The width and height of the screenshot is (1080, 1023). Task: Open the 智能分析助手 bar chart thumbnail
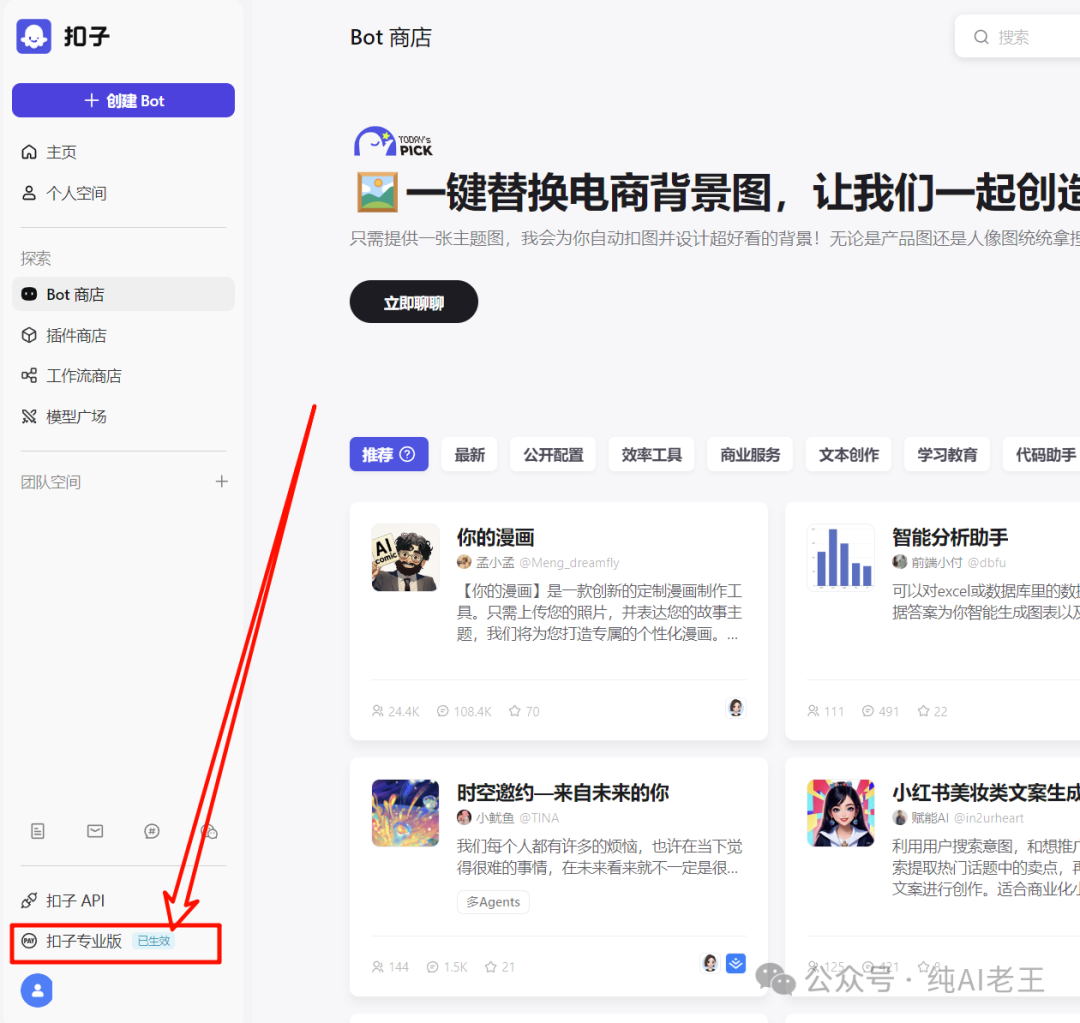click(x=840, y=557)
